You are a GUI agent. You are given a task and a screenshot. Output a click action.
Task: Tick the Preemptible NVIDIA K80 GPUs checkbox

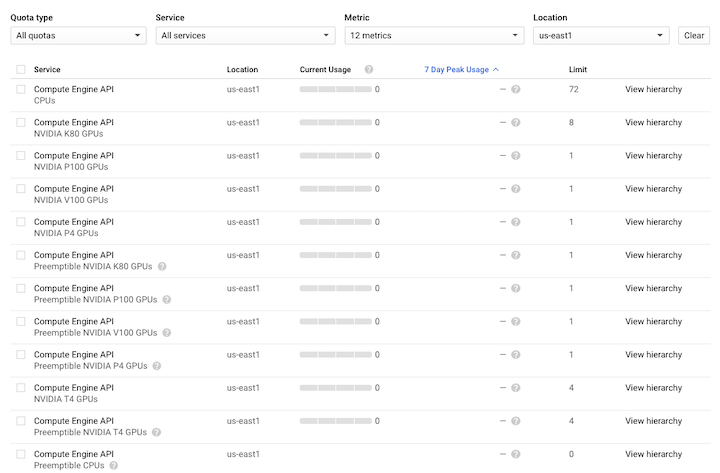click(x=21, y=255)
